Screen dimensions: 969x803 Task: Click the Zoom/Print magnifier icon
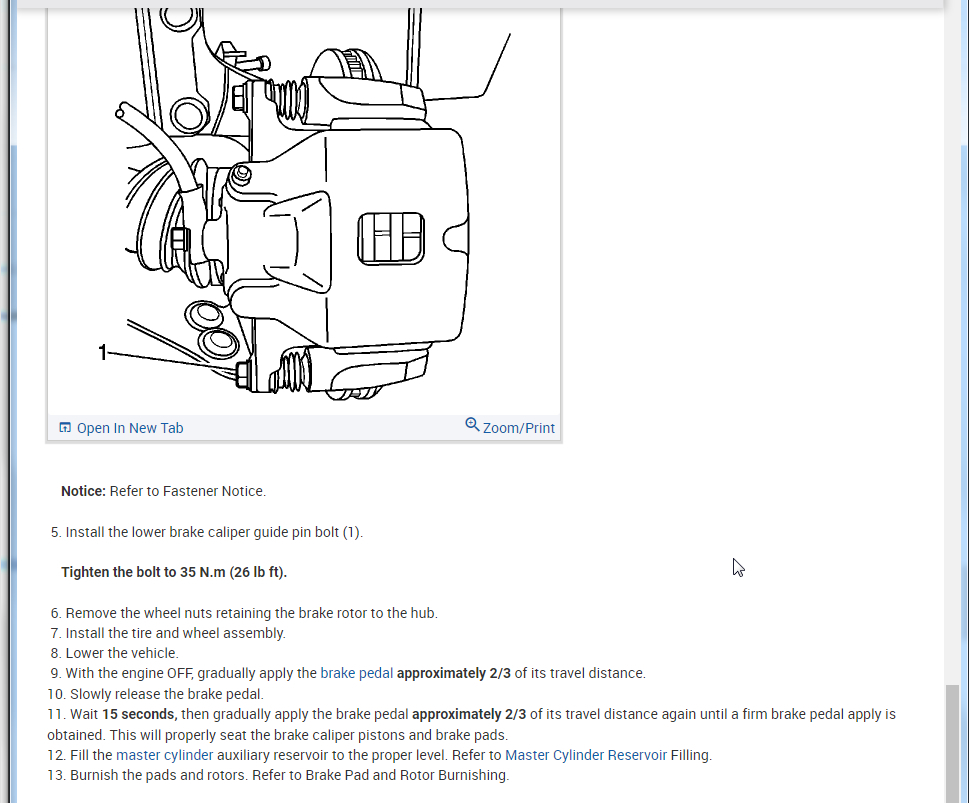tap(472, 425)
